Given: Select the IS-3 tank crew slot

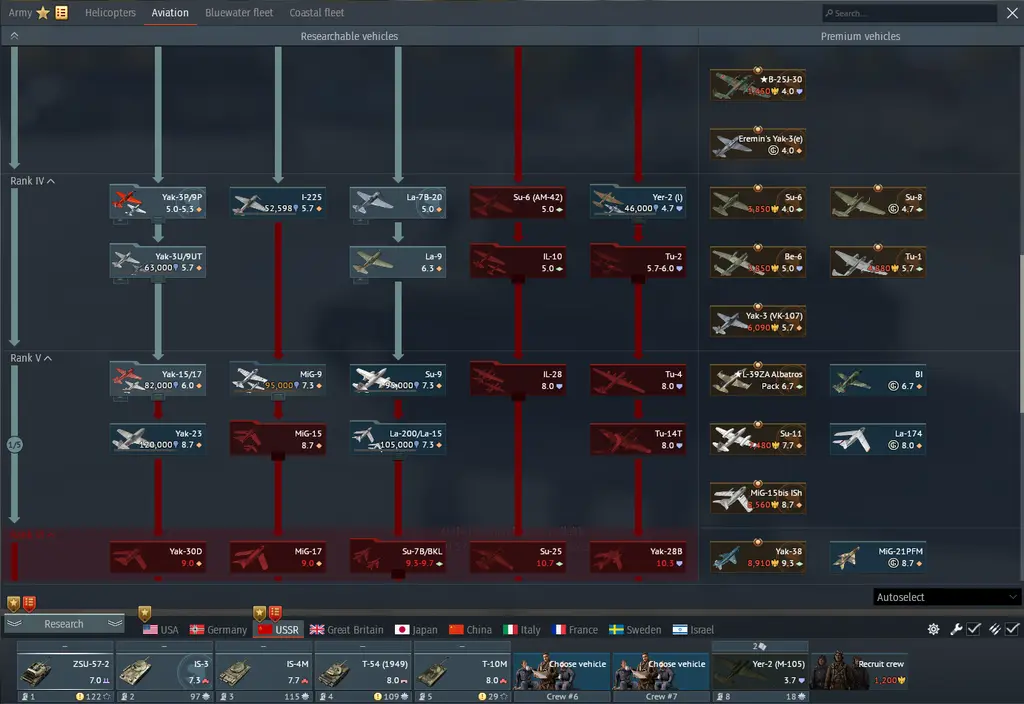Looking at the screenshot, I should point(164,671).
